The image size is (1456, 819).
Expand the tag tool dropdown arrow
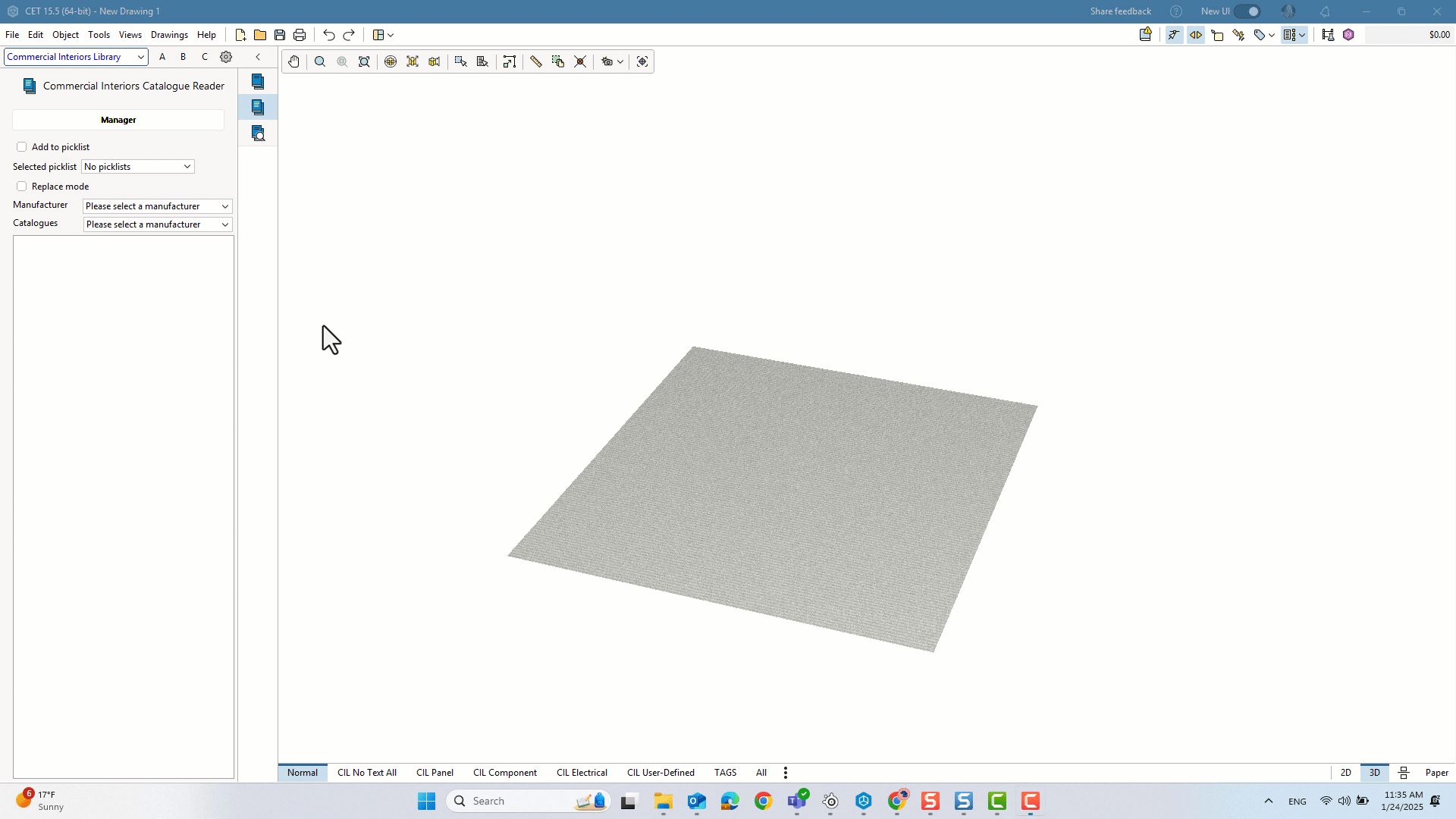[x=1272, y=35]
